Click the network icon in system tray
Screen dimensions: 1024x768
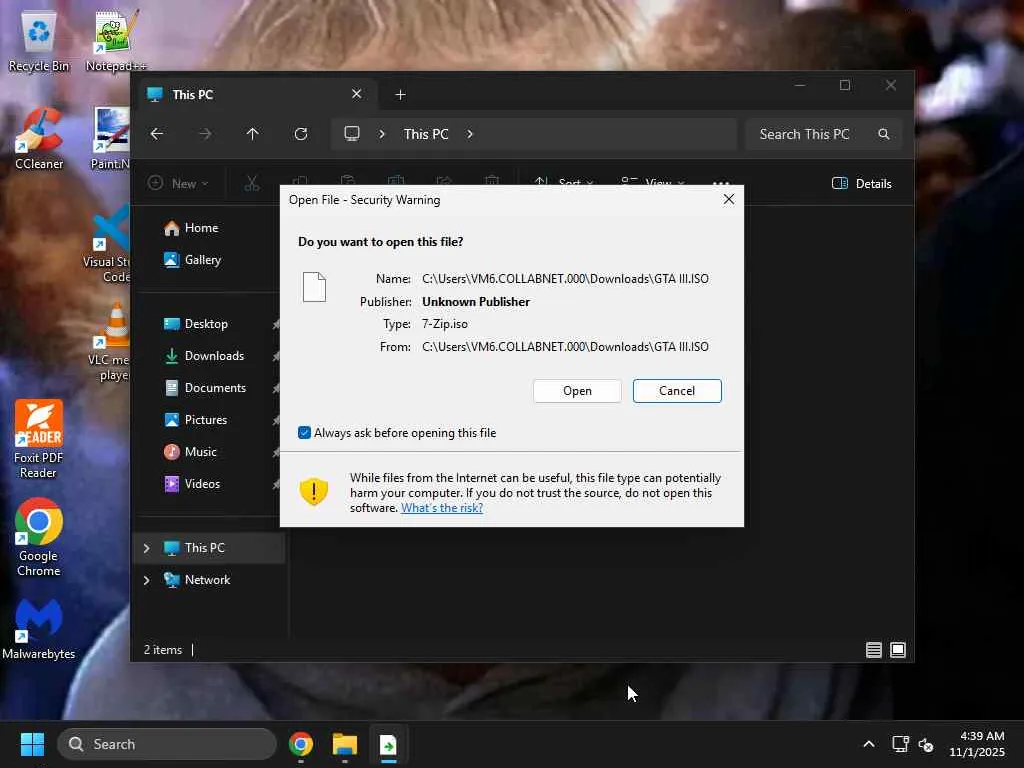901,744
